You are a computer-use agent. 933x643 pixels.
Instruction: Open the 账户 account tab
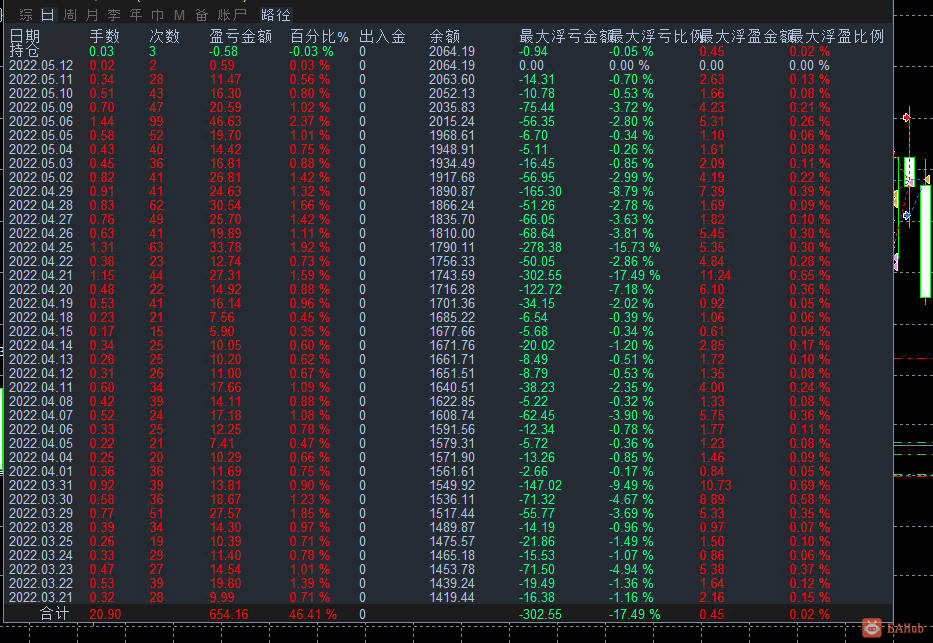(232, 15)
